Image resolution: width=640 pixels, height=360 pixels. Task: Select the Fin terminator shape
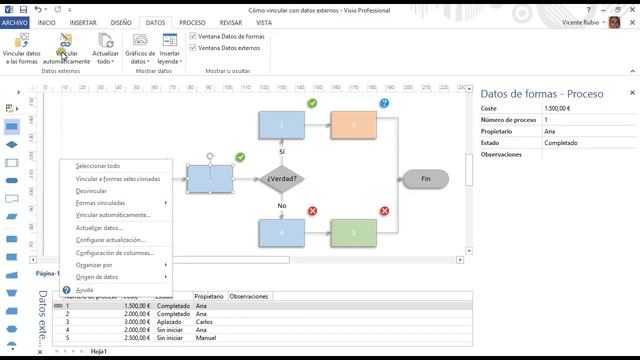(x=425, y=179)
